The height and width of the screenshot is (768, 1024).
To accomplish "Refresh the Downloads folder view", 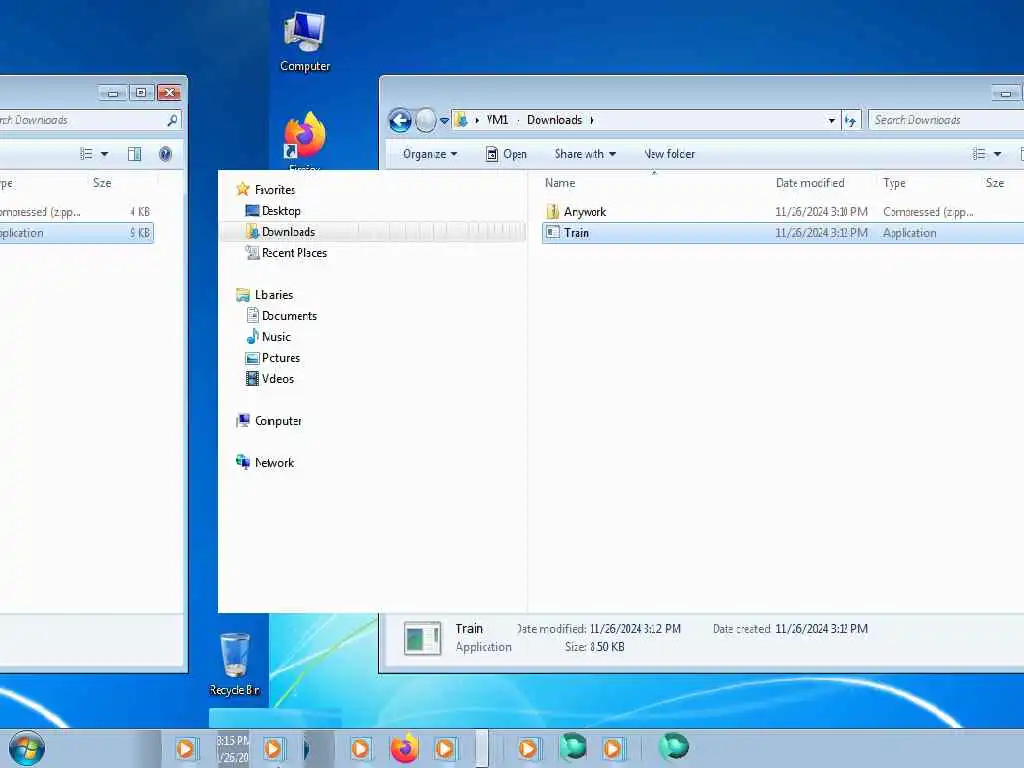I will coord(850,120).
